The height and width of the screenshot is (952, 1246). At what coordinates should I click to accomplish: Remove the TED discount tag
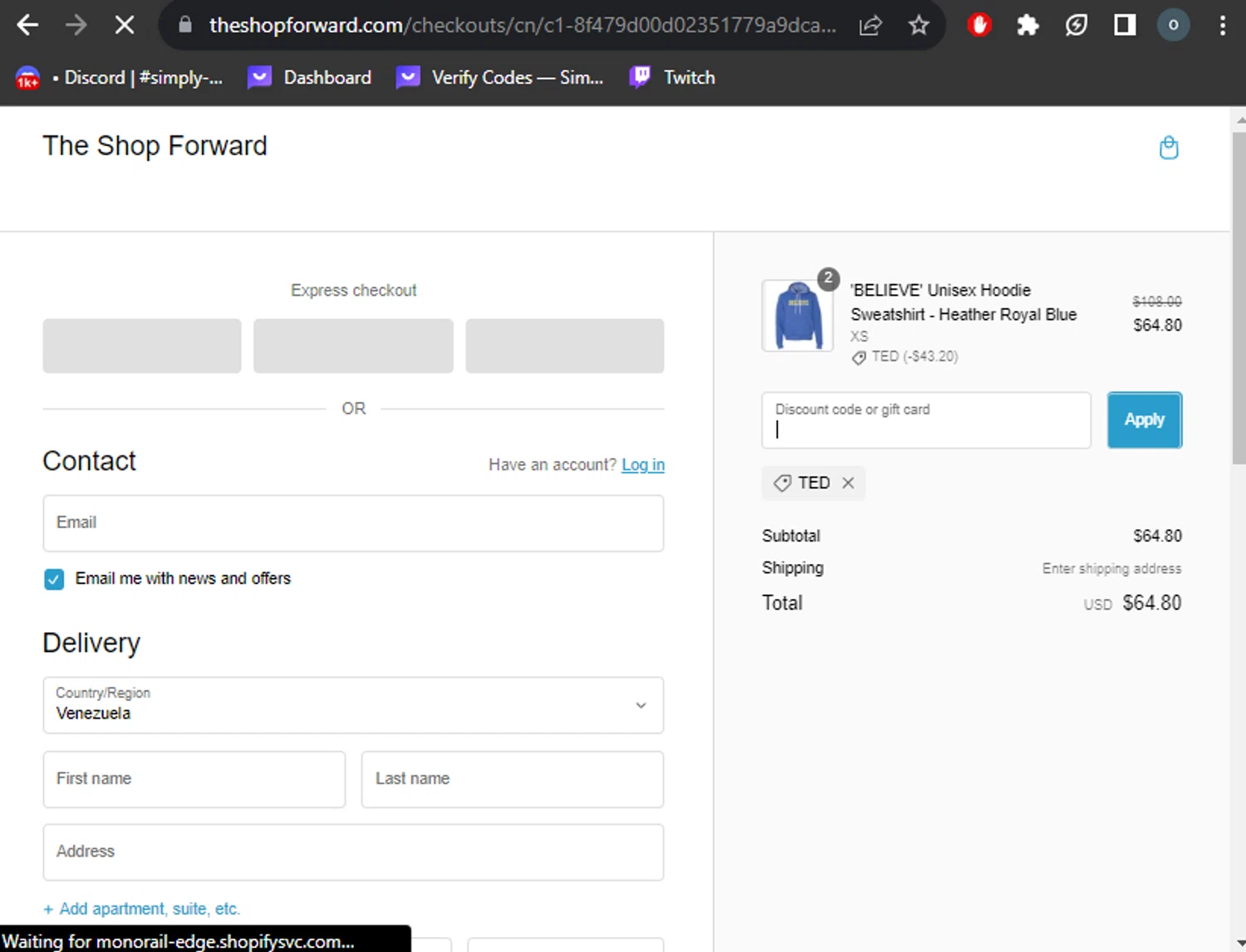(848, 483)
